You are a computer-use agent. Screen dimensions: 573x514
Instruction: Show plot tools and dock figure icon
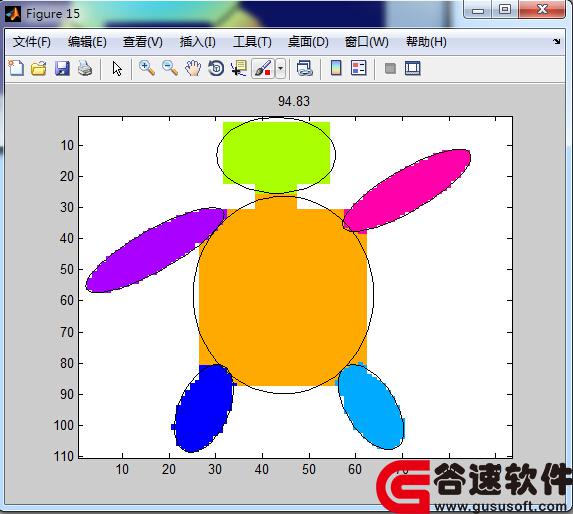tap(413, 68)
